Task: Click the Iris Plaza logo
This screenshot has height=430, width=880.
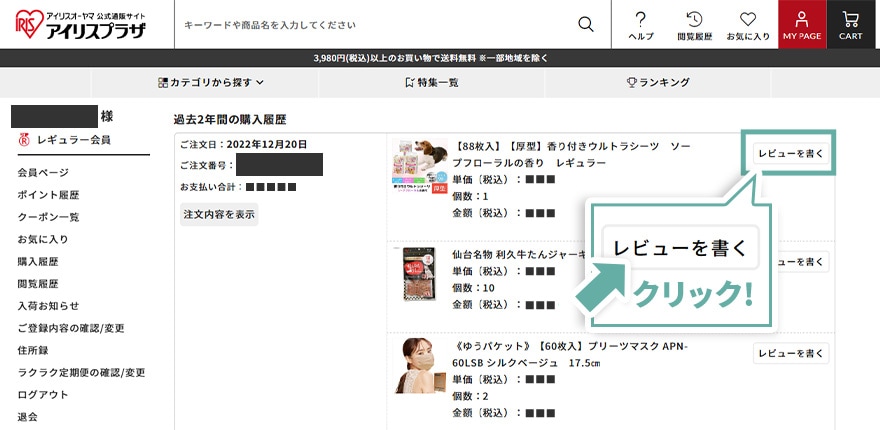Action: click(80, 24)
